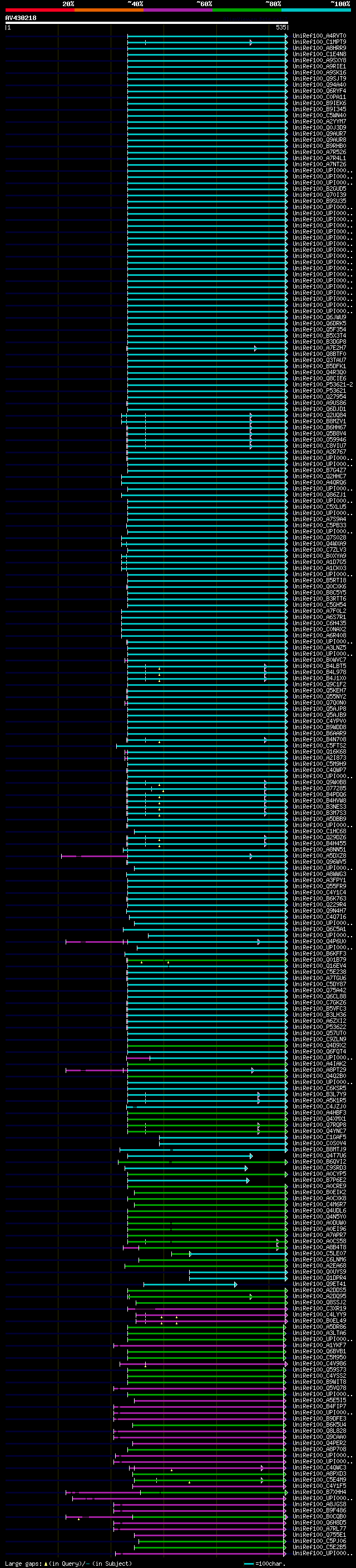Click the UniRef100_Q9SJT9 entry

coord(319,78)
